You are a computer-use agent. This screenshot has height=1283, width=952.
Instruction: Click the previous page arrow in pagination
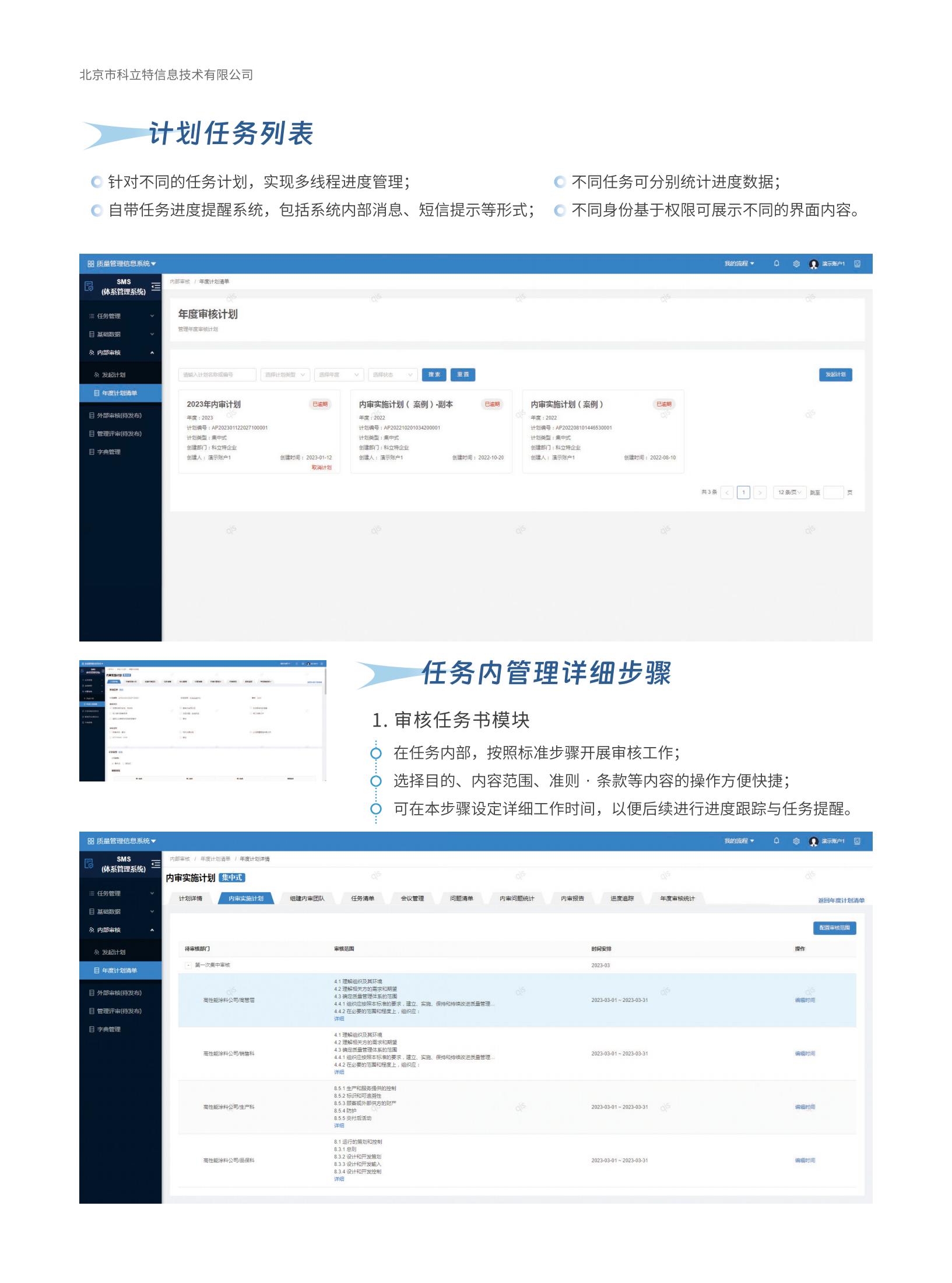[x=727, y=493]
